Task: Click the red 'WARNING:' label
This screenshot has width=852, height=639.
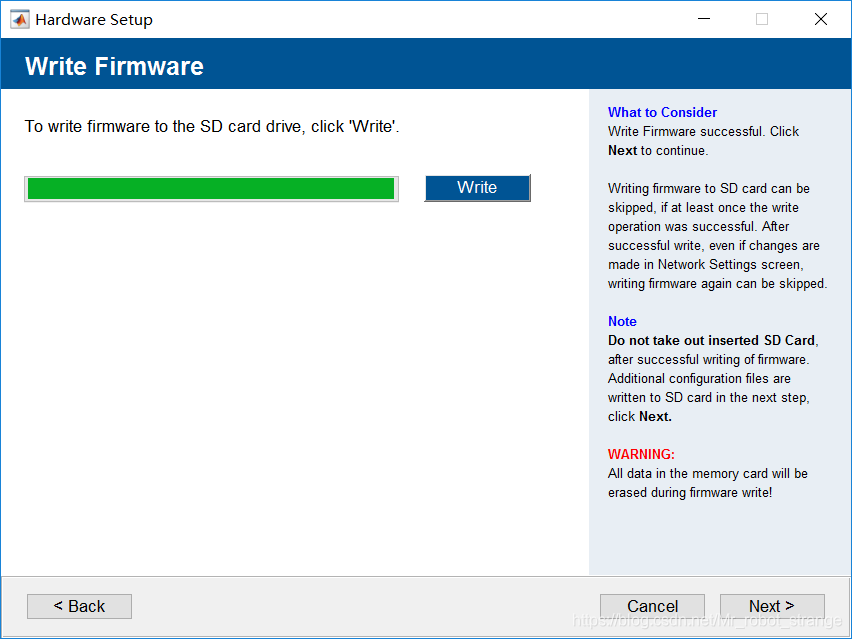Action: (641, 454)
